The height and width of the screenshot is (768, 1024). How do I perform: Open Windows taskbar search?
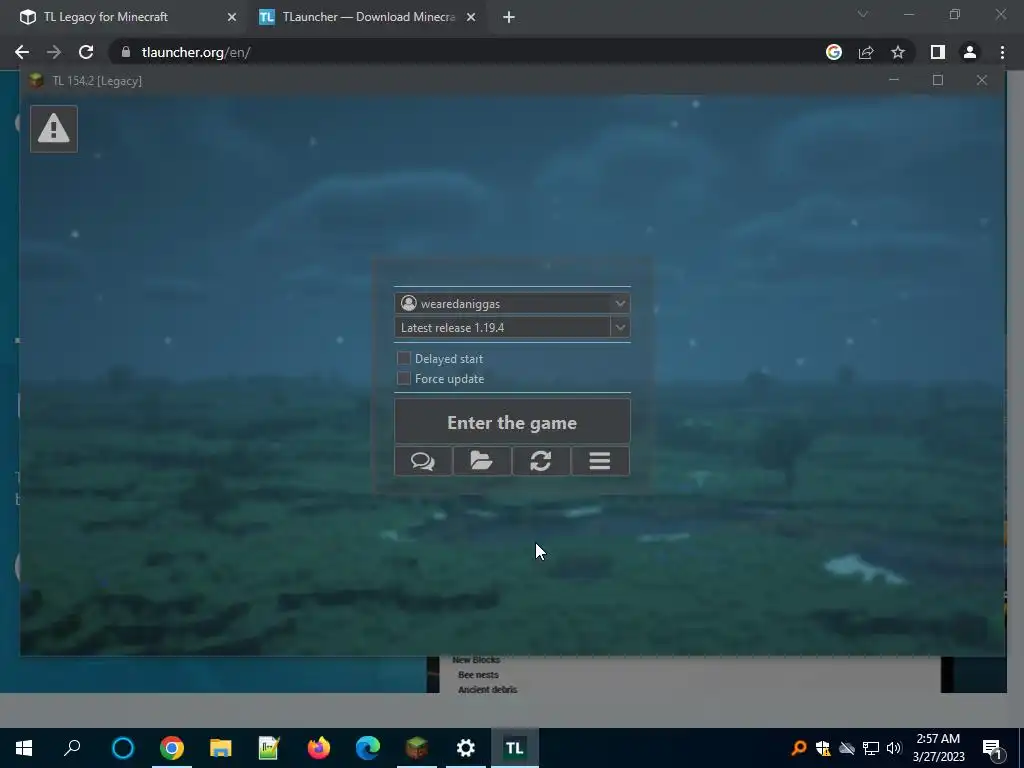click(72, 748)
